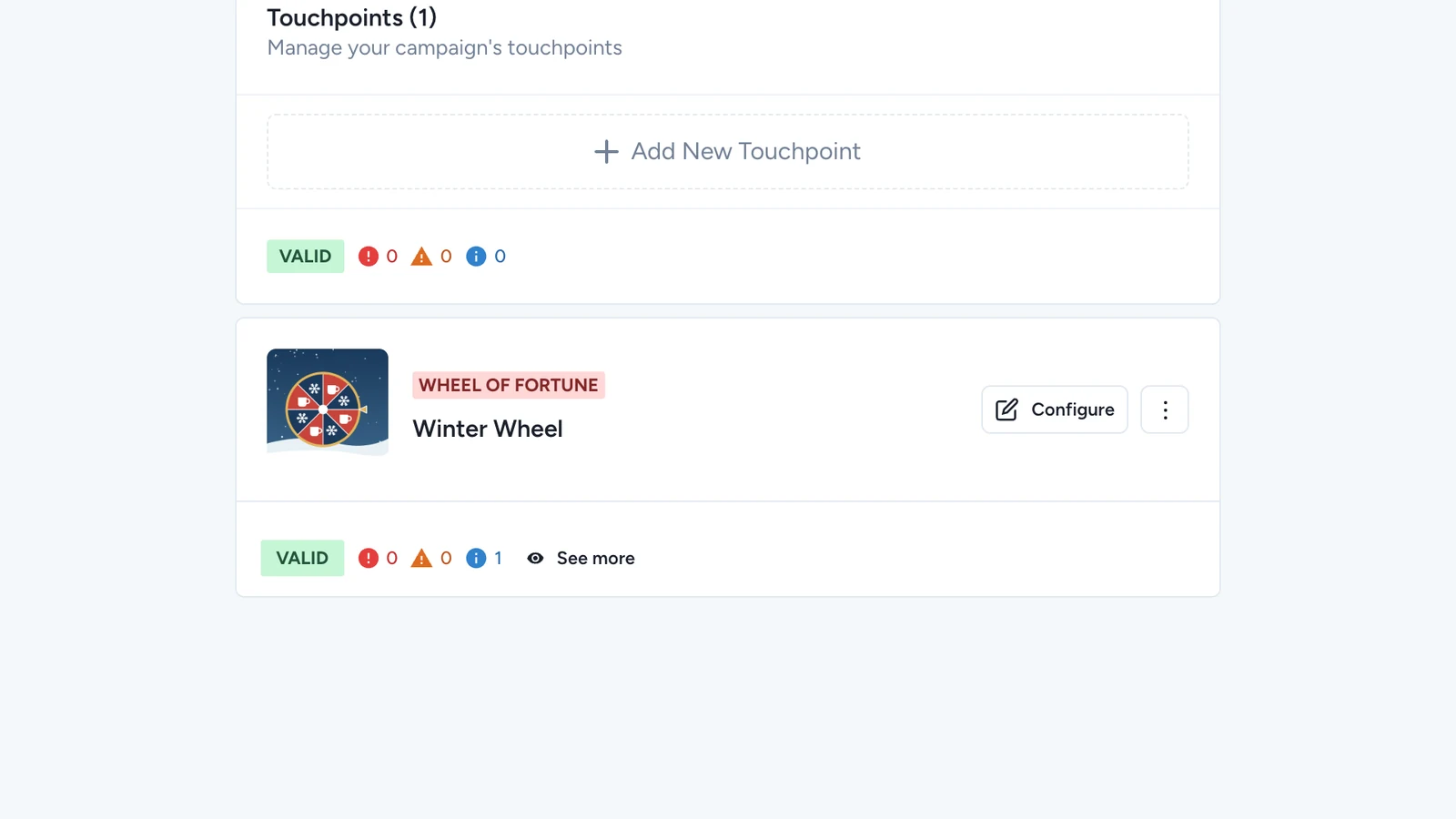Click the blue info icon in Touchpoints summary
Screen dimensions: 1456x819
tap(476, 257)
